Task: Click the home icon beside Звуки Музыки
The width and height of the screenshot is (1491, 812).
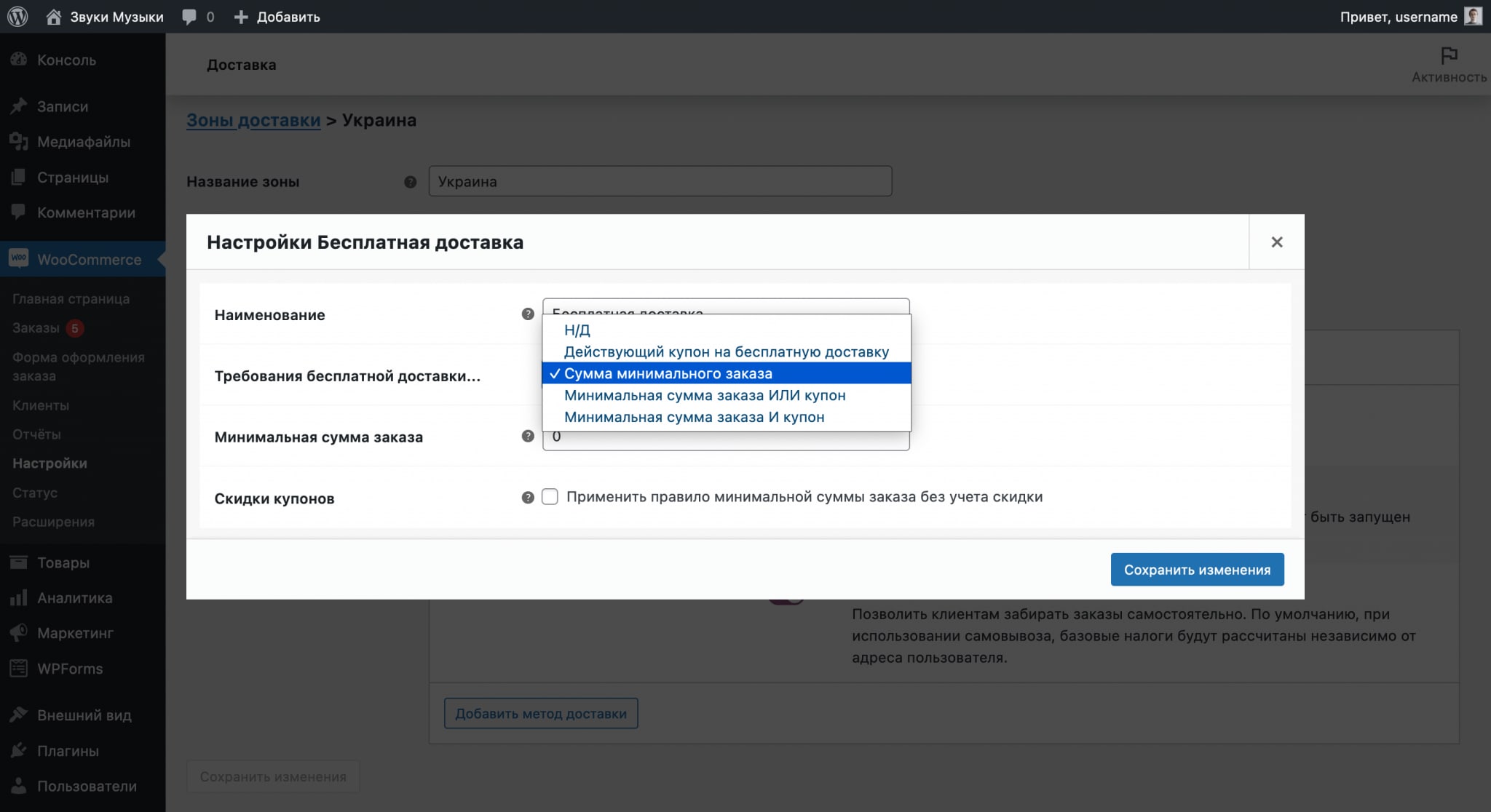Action: [x=53, y=17]
